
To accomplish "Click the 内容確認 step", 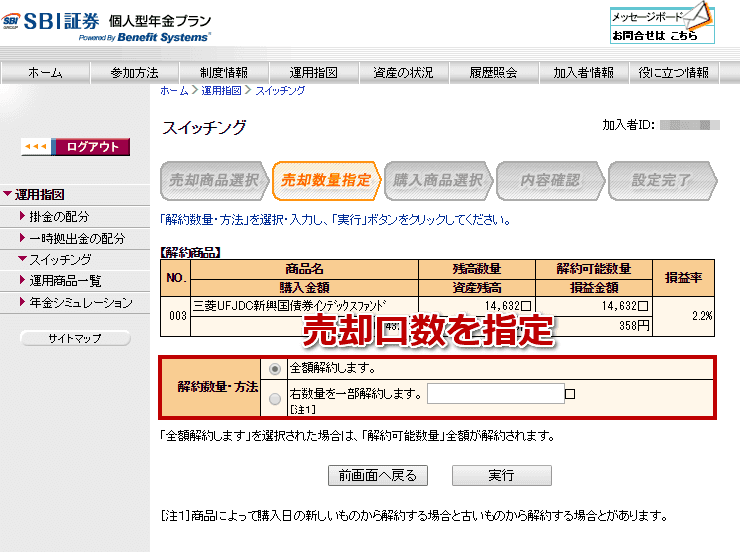I will point(550,181).
